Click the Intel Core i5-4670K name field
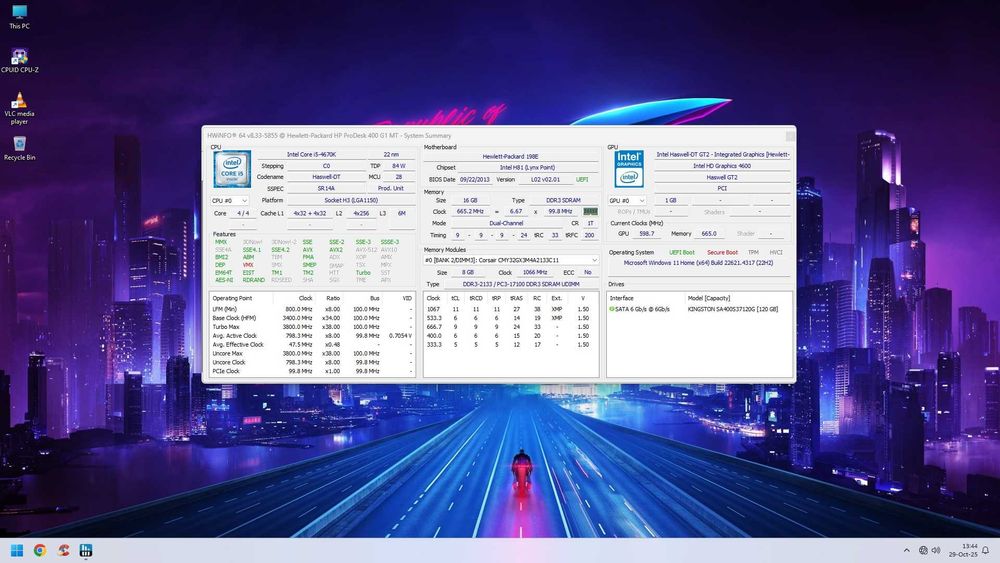Image resolution: width=1000 pixels, height=563 pixels. coord(311,154)
